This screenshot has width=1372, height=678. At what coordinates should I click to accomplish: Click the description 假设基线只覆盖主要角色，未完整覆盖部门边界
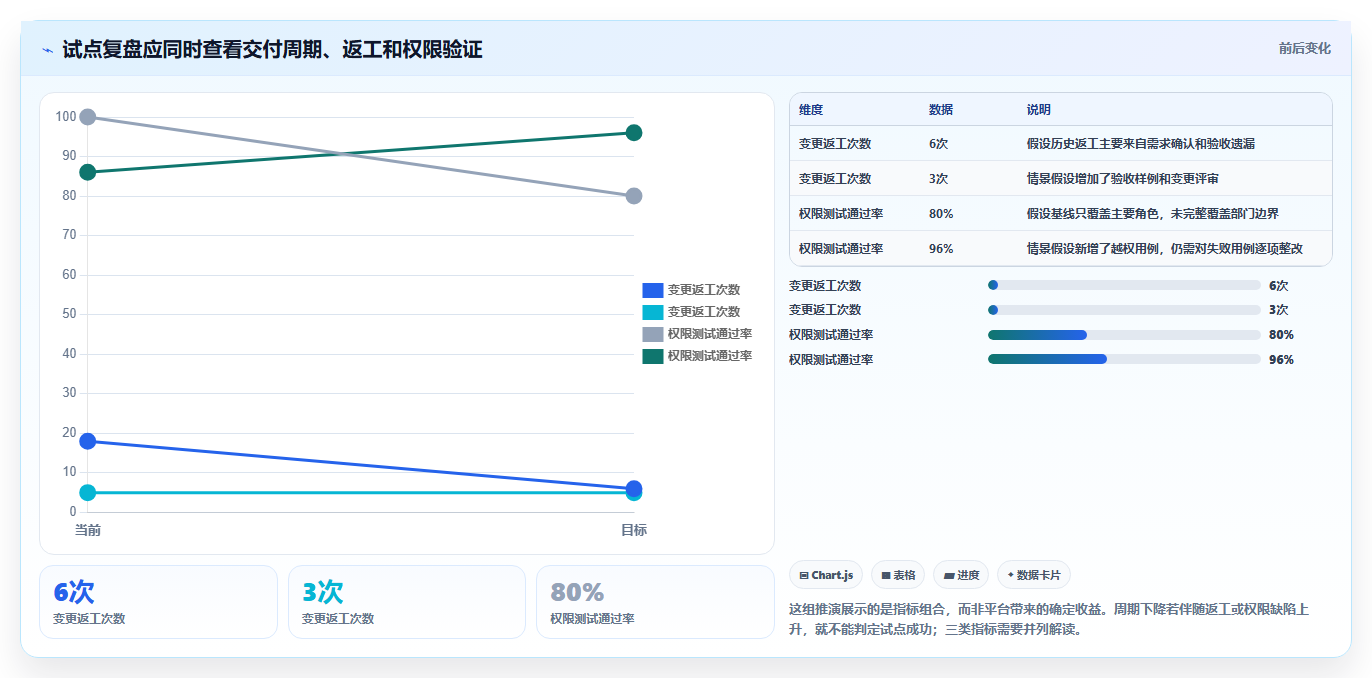1153,214
